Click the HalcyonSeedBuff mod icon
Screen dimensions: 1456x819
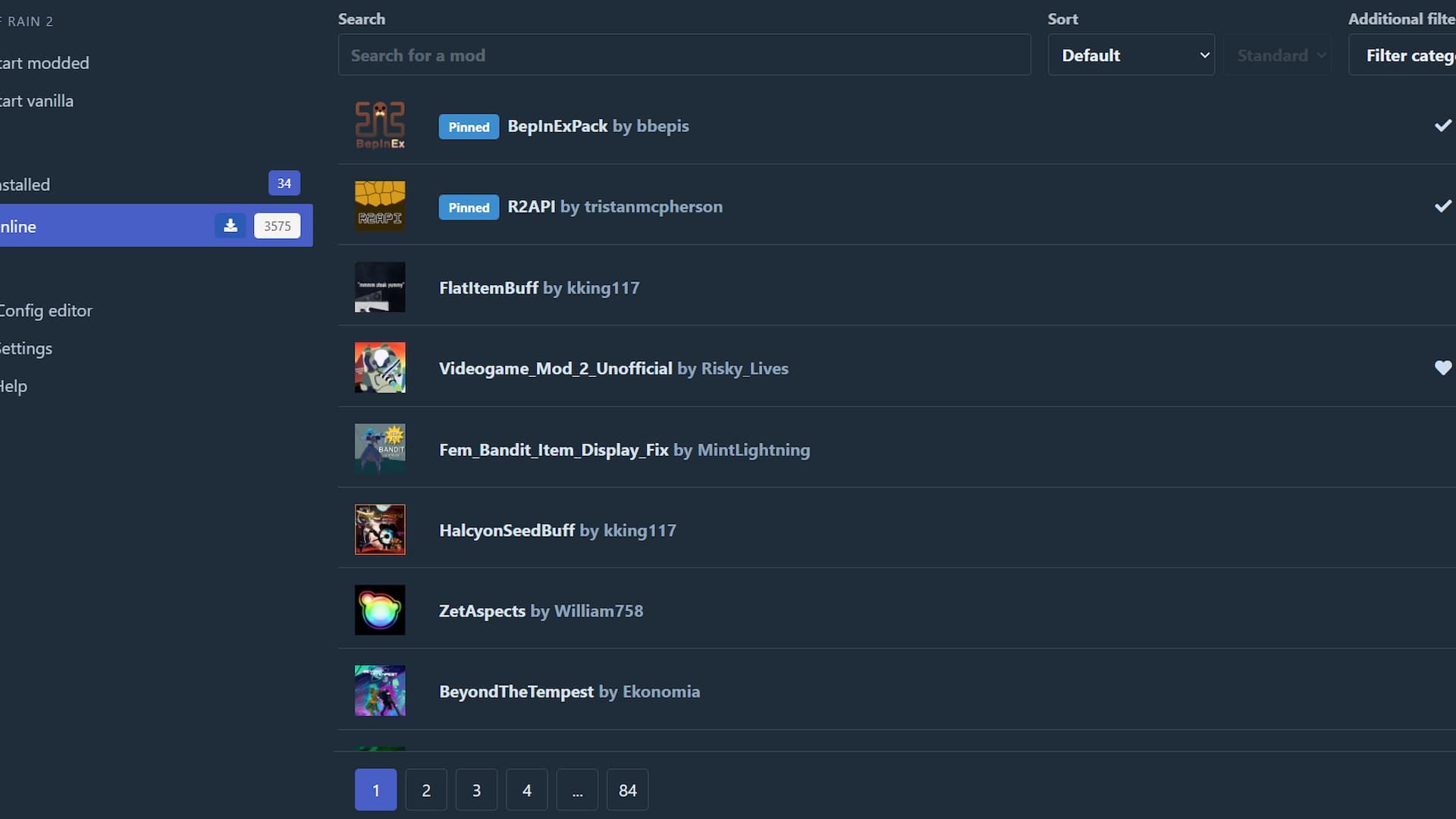point(379,529)
